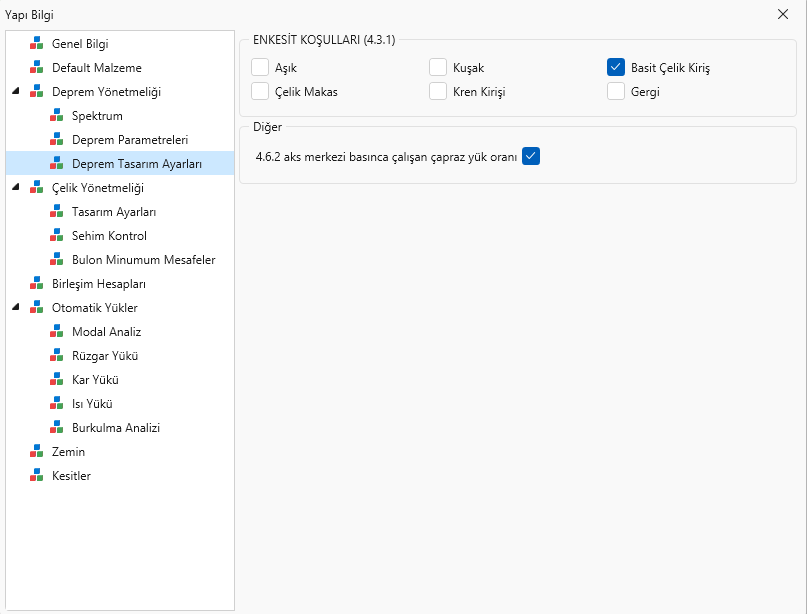Click the Rüzgar Yükü node icon
The image size is (807, 614).
56,356
